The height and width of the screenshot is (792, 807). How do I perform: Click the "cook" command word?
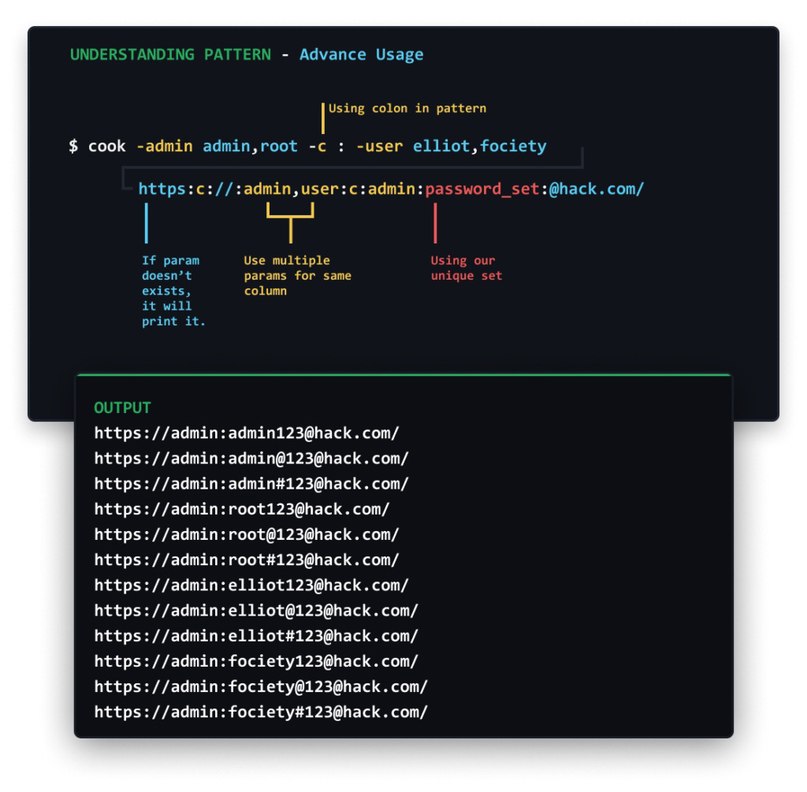point(107,146)
